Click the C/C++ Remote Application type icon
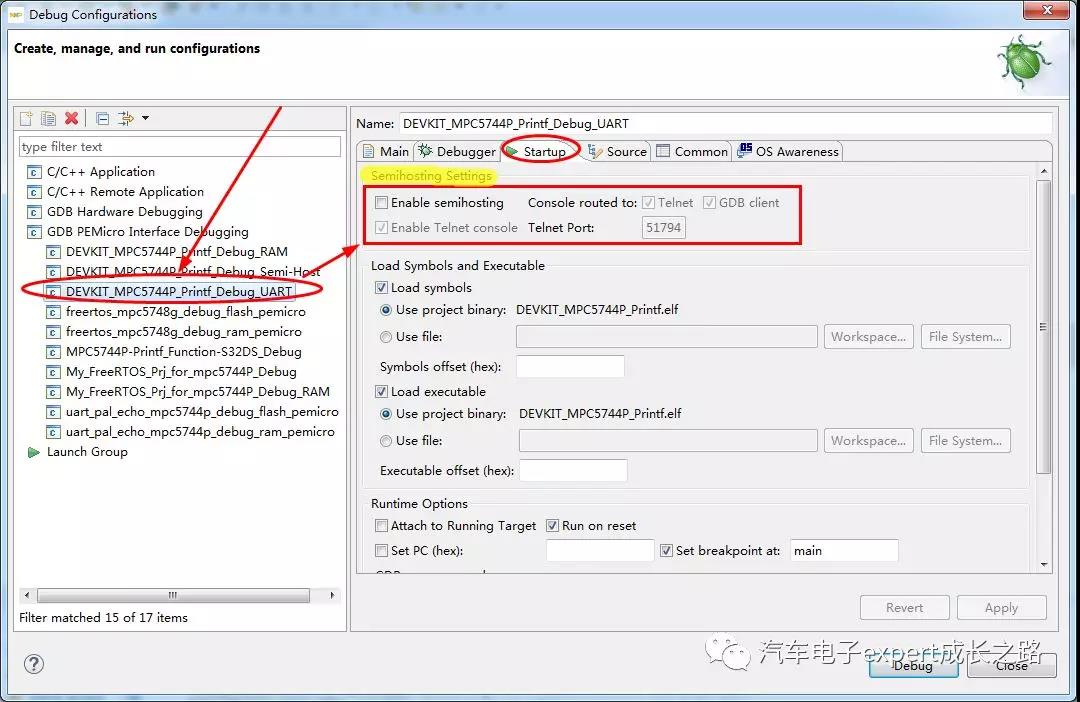 coord(34,192)
